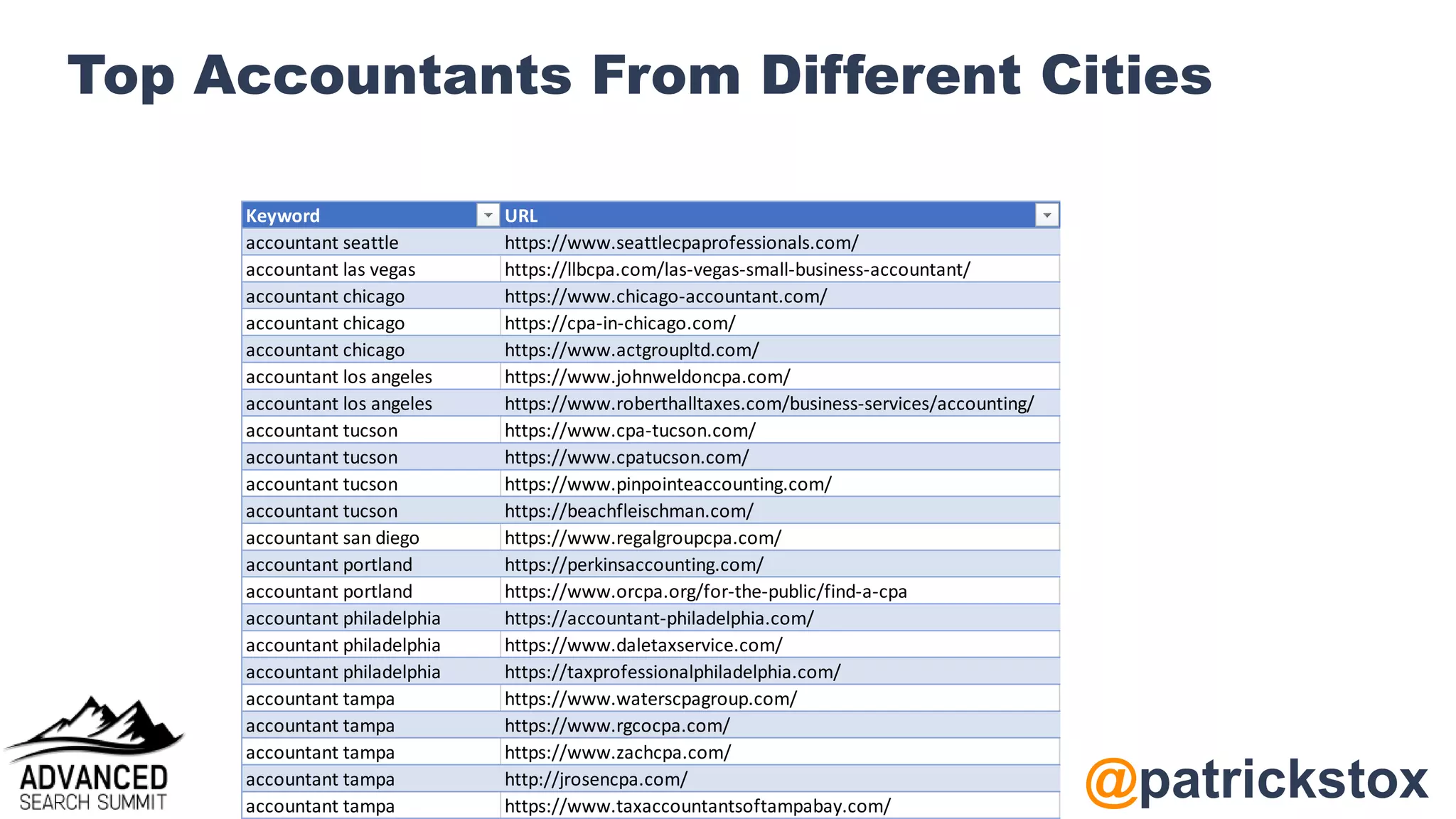Click the @patrickstox handle
Viewport: 1456px width, 819px height.
[1256, 781]
